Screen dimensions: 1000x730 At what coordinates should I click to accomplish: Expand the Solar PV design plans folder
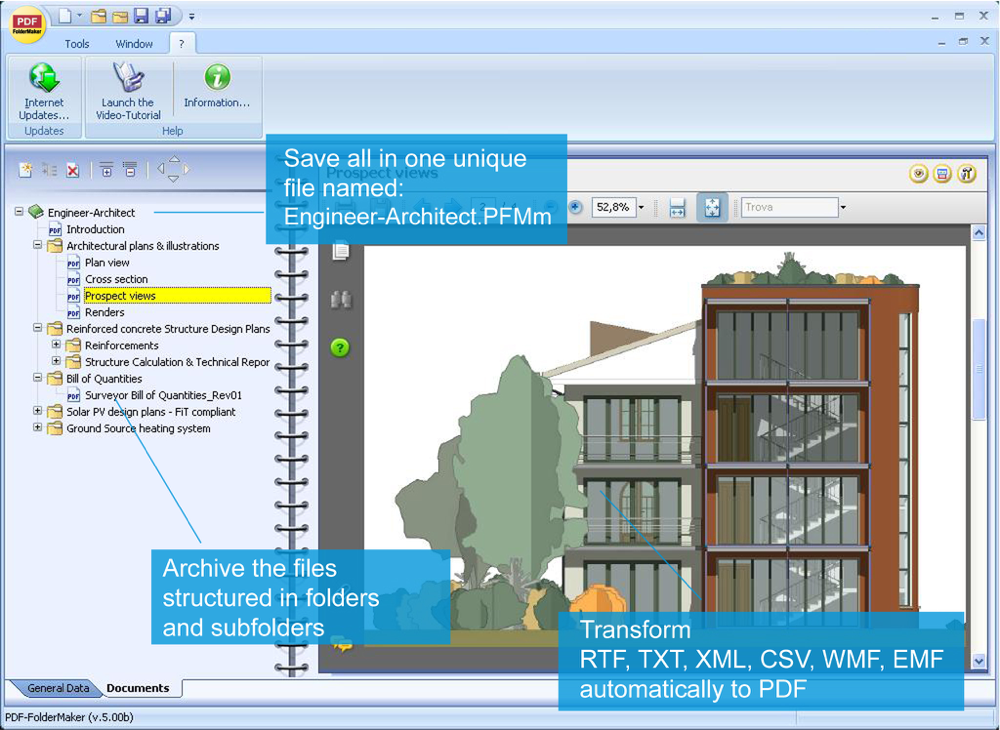click(x=38, y=411)
